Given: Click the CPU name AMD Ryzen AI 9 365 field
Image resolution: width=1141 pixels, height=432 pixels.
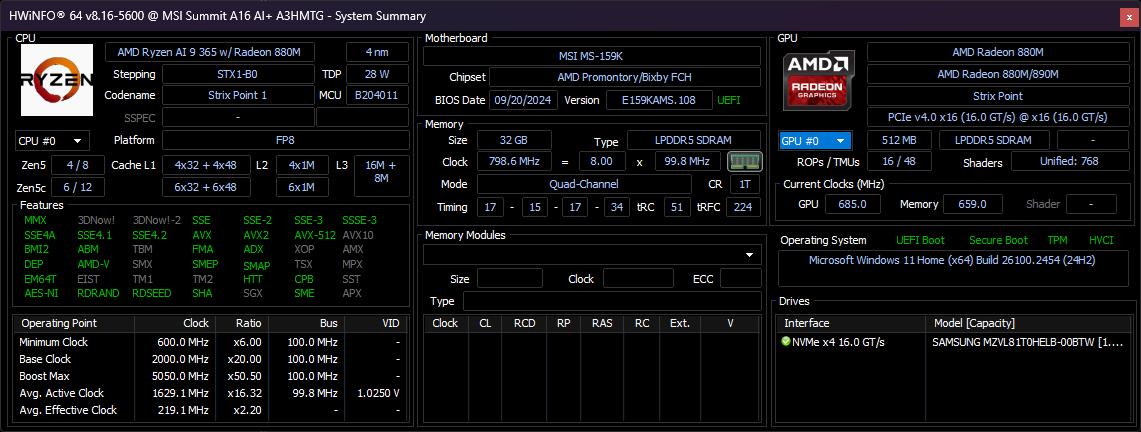Looking at the screenshot, I should (x=210, y=52).
